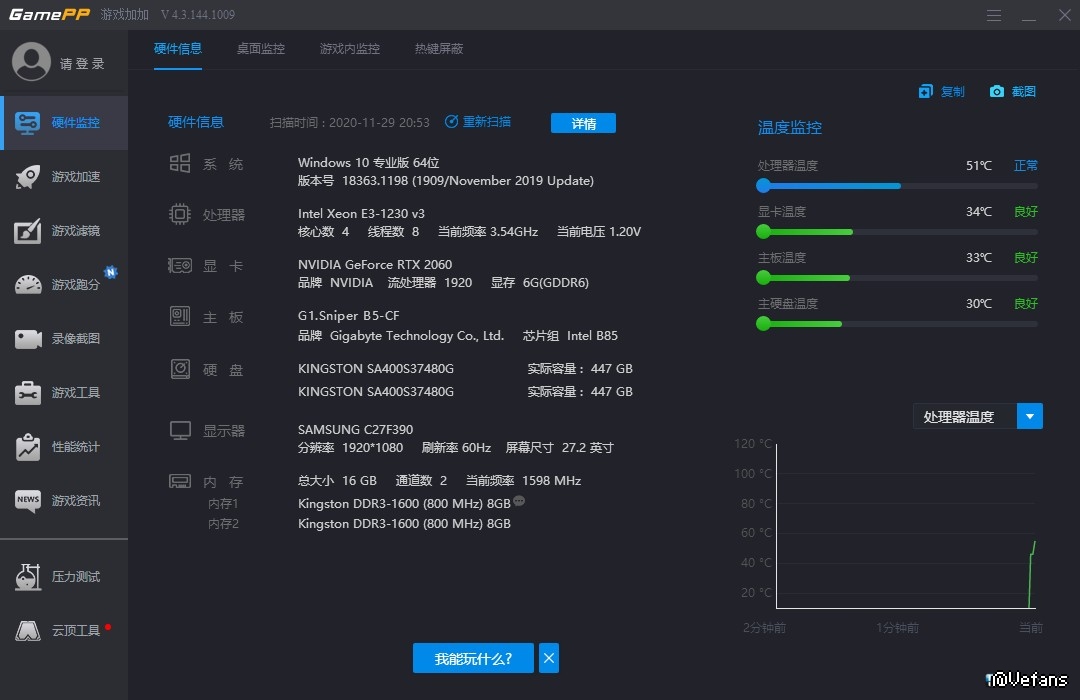The width and height of the screenshot is (1080, 700).
Task: Select the 游戏加速 rocket icon
Action: tap(28, 177)
